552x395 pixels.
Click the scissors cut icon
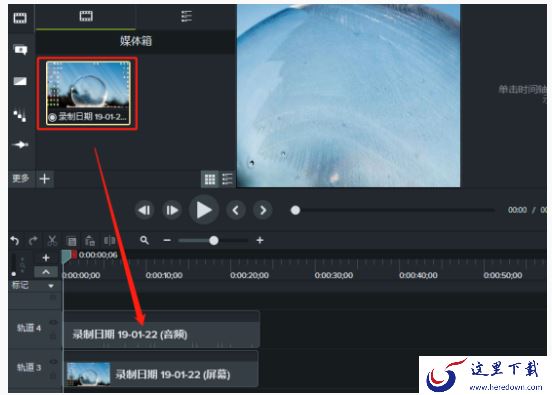click(52, 241)
